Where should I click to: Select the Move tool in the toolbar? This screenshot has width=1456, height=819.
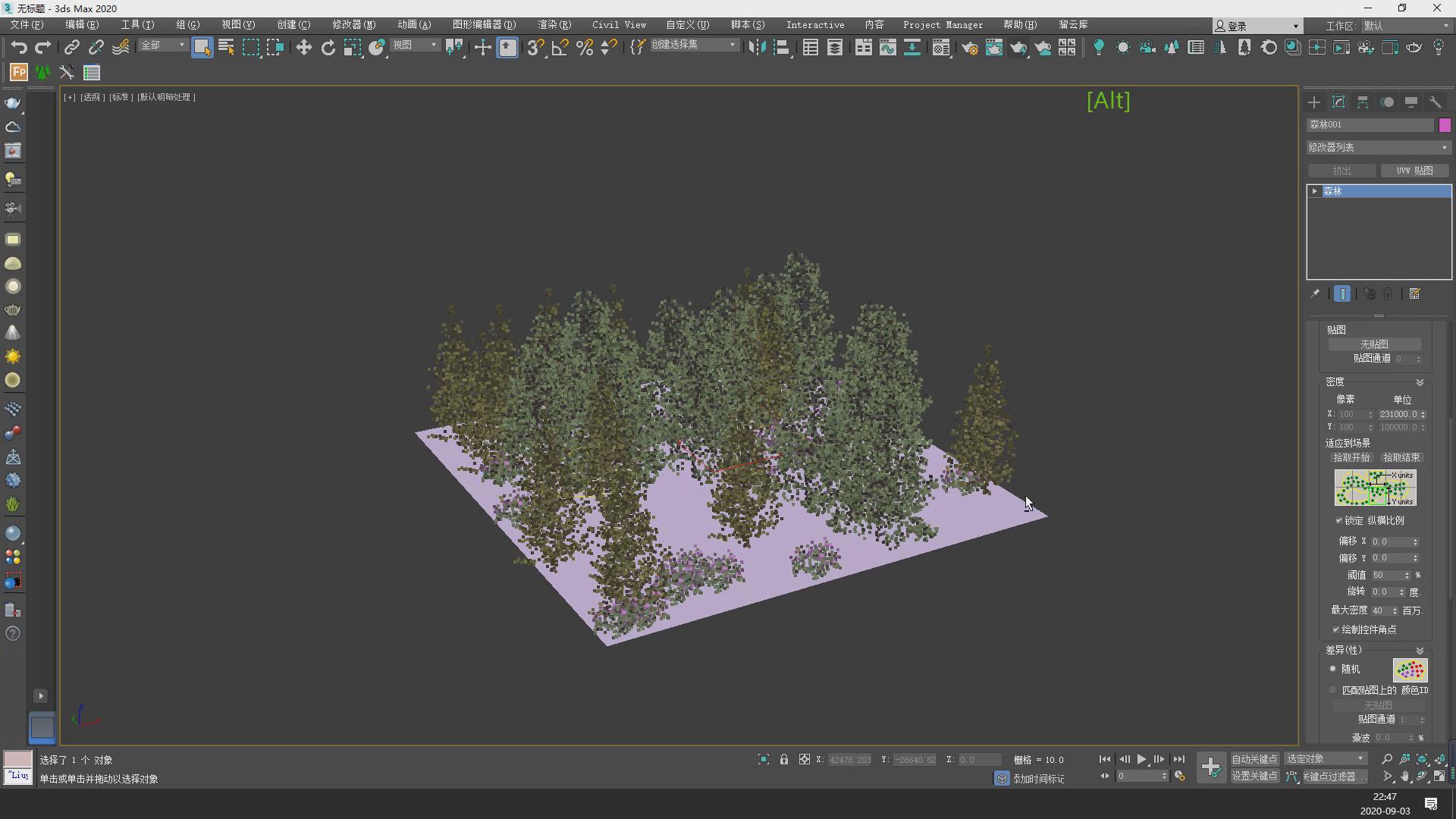(x=303, y=48)
